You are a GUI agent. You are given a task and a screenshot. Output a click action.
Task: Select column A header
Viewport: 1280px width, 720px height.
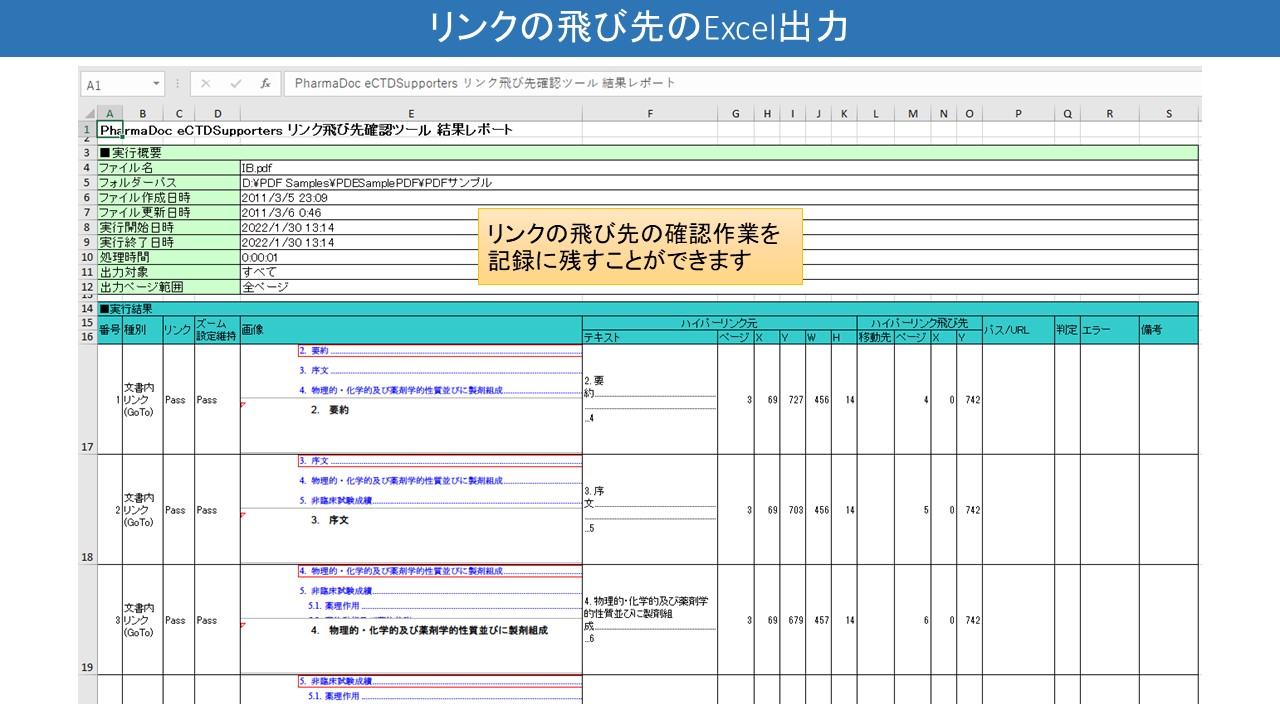click(109, 114)
